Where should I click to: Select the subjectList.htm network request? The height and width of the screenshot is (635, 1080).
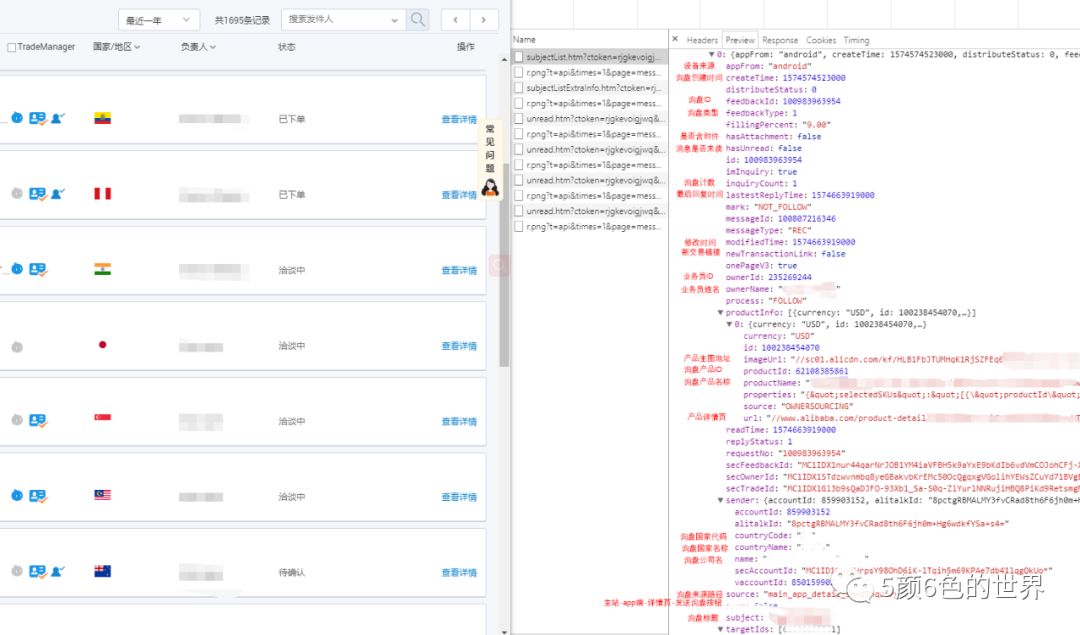[589, 57]
